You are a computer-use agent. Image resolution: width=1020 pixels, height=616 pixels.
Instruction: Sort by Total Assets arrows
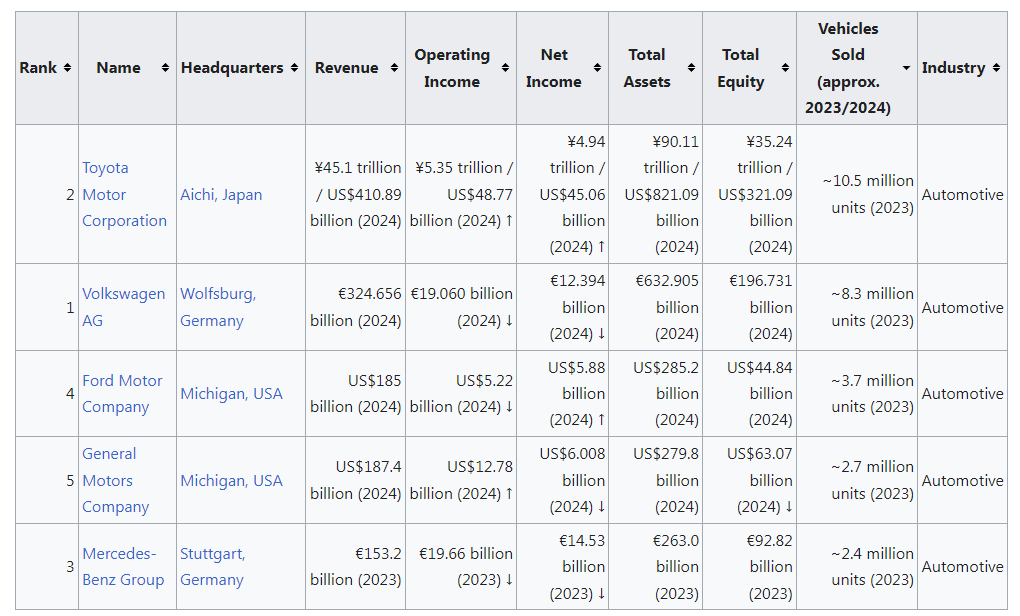(691, 68)
